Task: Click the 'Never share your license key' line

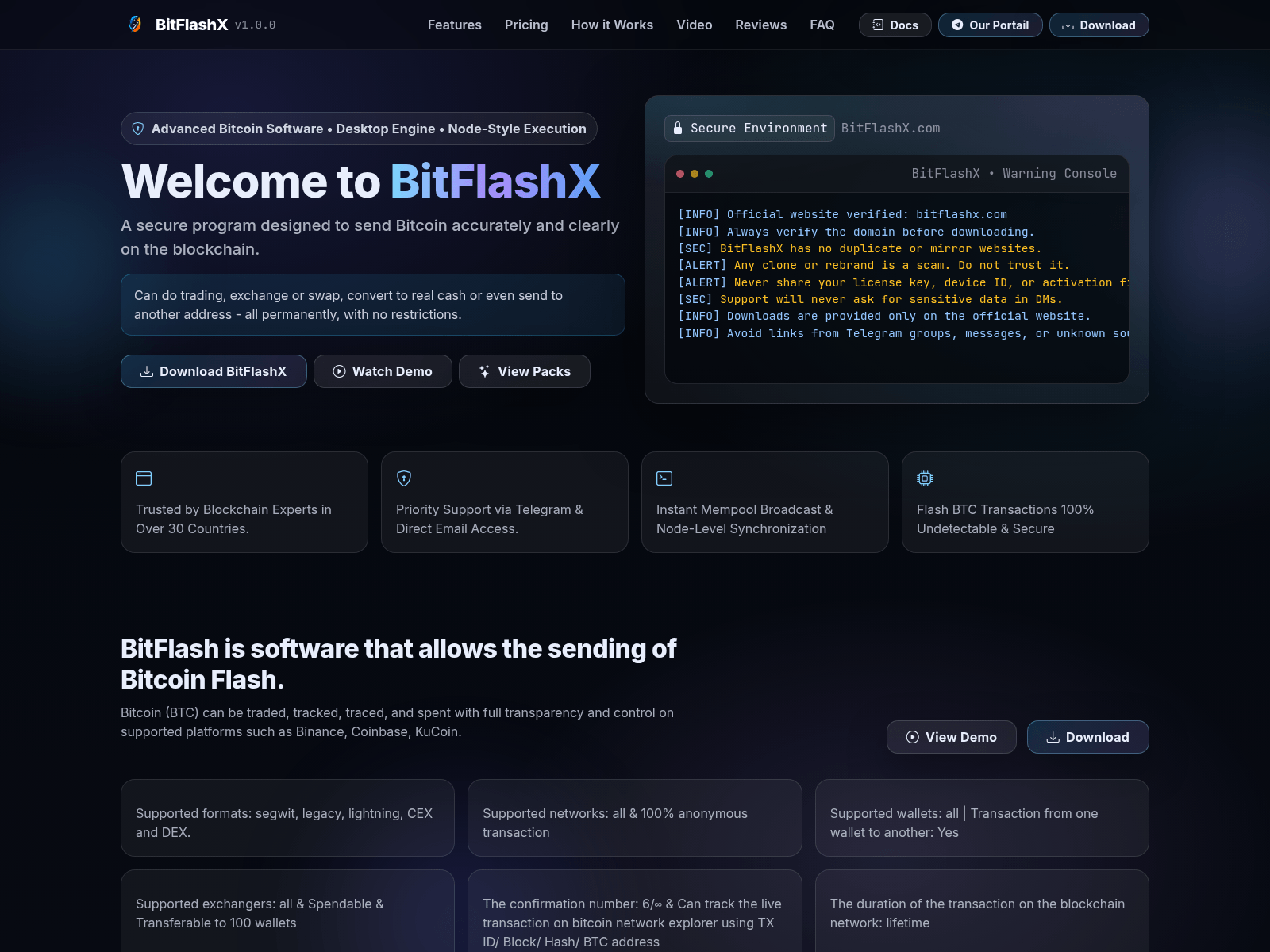Action: point(903,282)
